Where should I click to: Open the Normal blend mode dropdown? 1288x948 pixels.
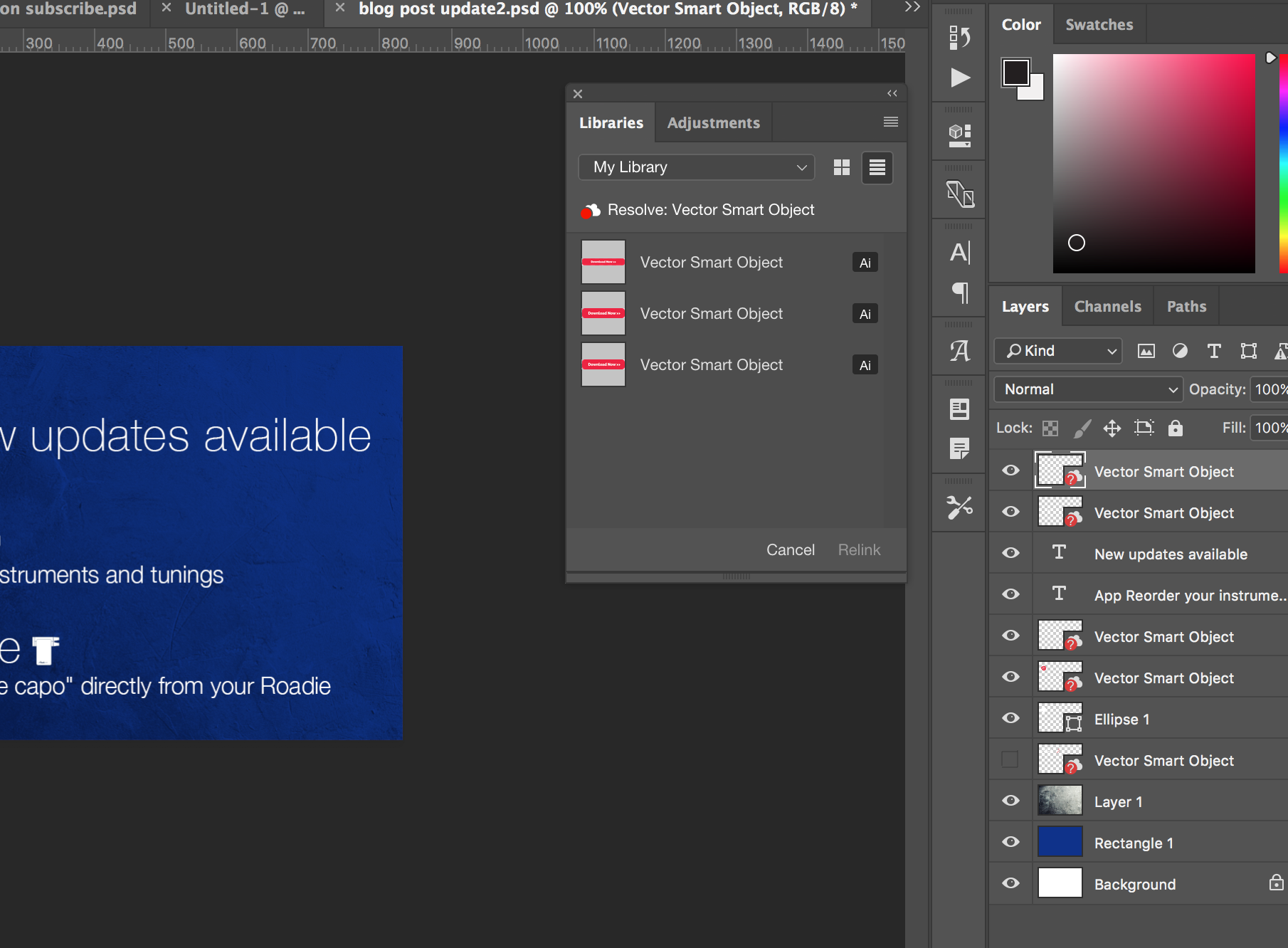click(x=1088, y=389)
